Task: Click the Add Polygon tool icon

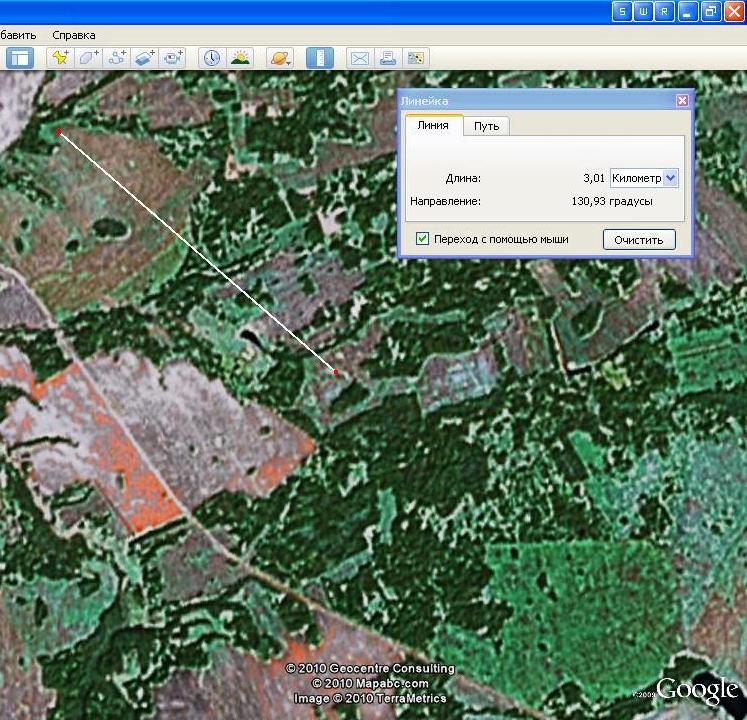Action: pyautogui.click(x=89, y=58)
